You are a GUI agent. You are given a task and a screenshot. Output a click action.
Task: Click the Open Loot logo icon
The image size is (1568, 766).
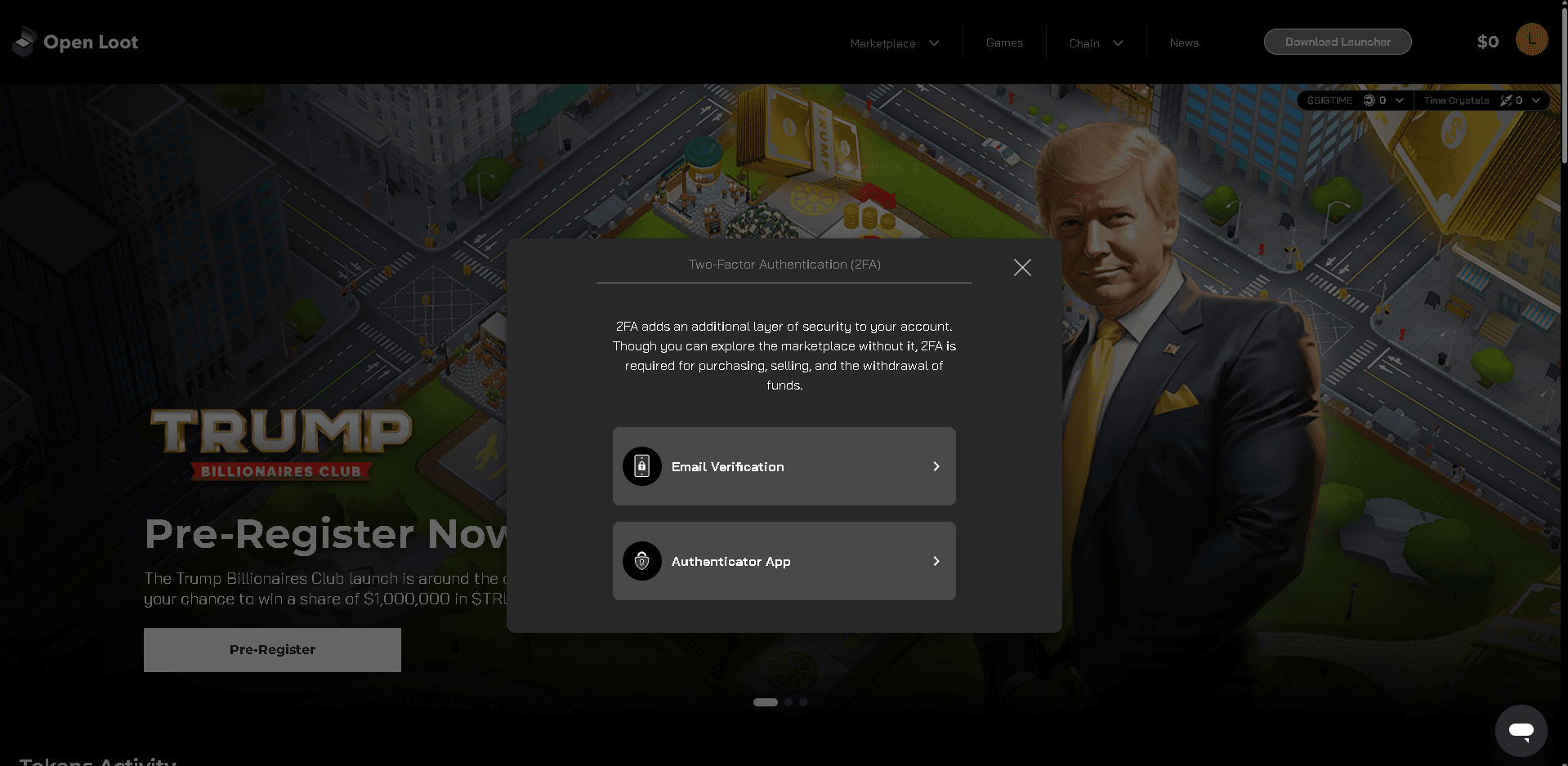pyautogui.click(x=25, y=42)
